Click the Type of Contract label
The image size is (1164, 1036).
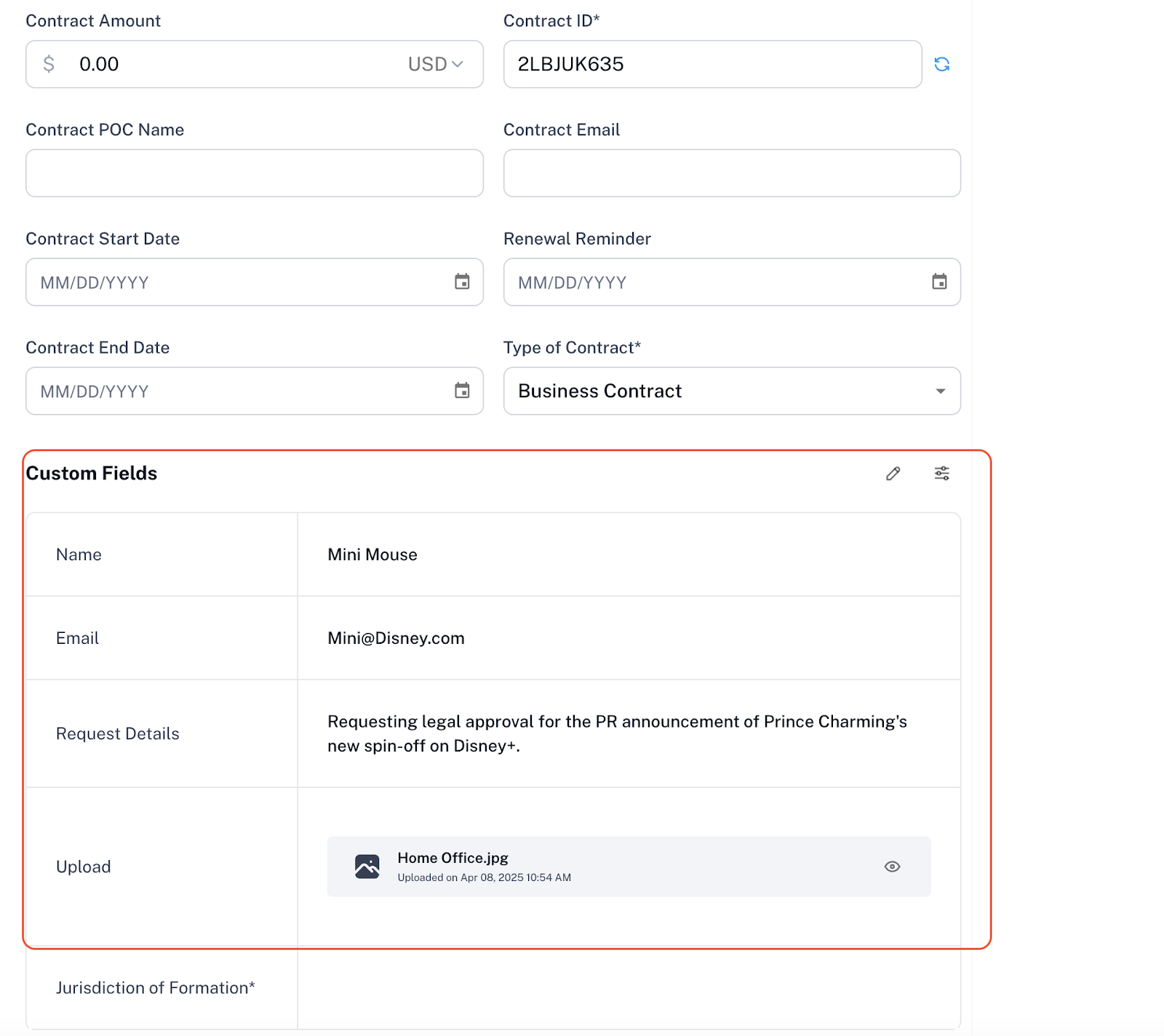572,348
